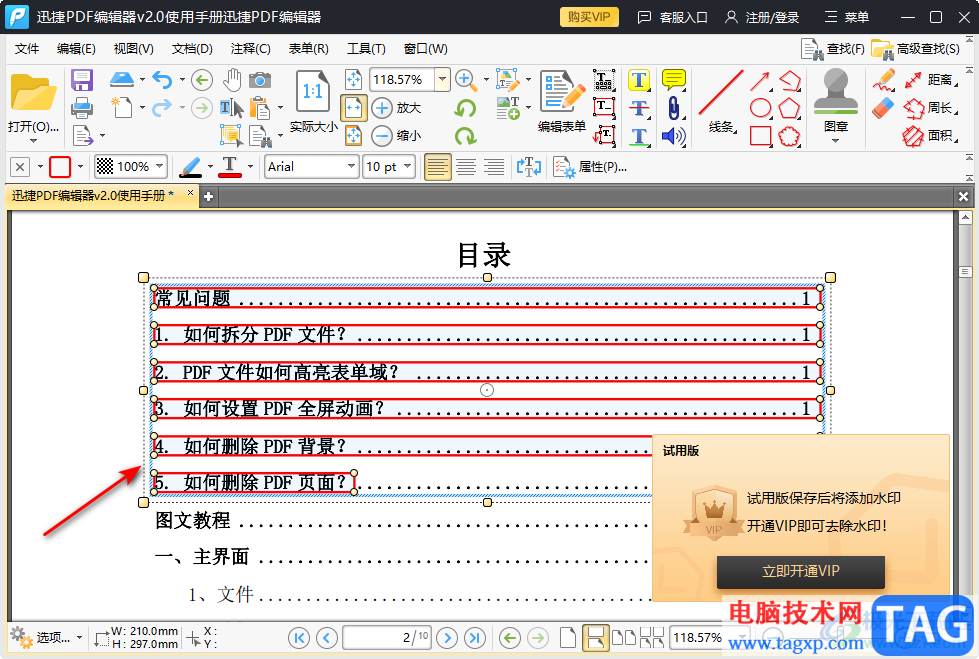Image resolution: width=979 pixels, height=659 pixels.
Task: Enable single page layout in status bar
Action: [568, 638]
